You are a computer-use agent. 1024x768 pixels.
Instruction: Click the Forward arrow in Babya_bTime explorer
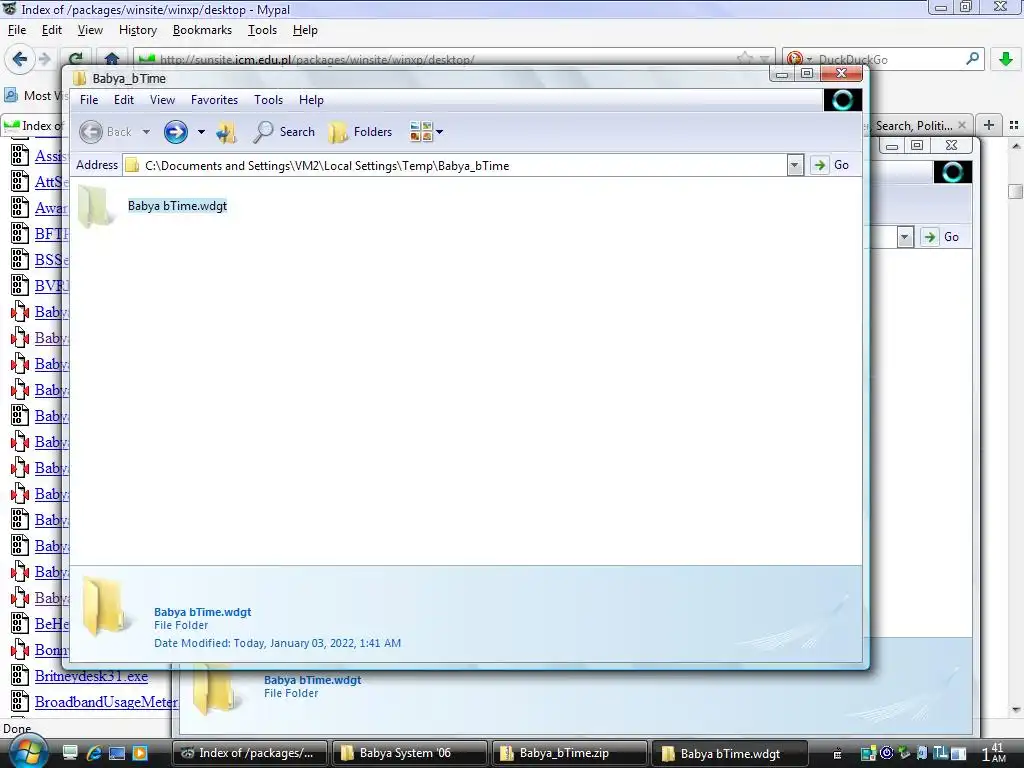tap(175, 132)
